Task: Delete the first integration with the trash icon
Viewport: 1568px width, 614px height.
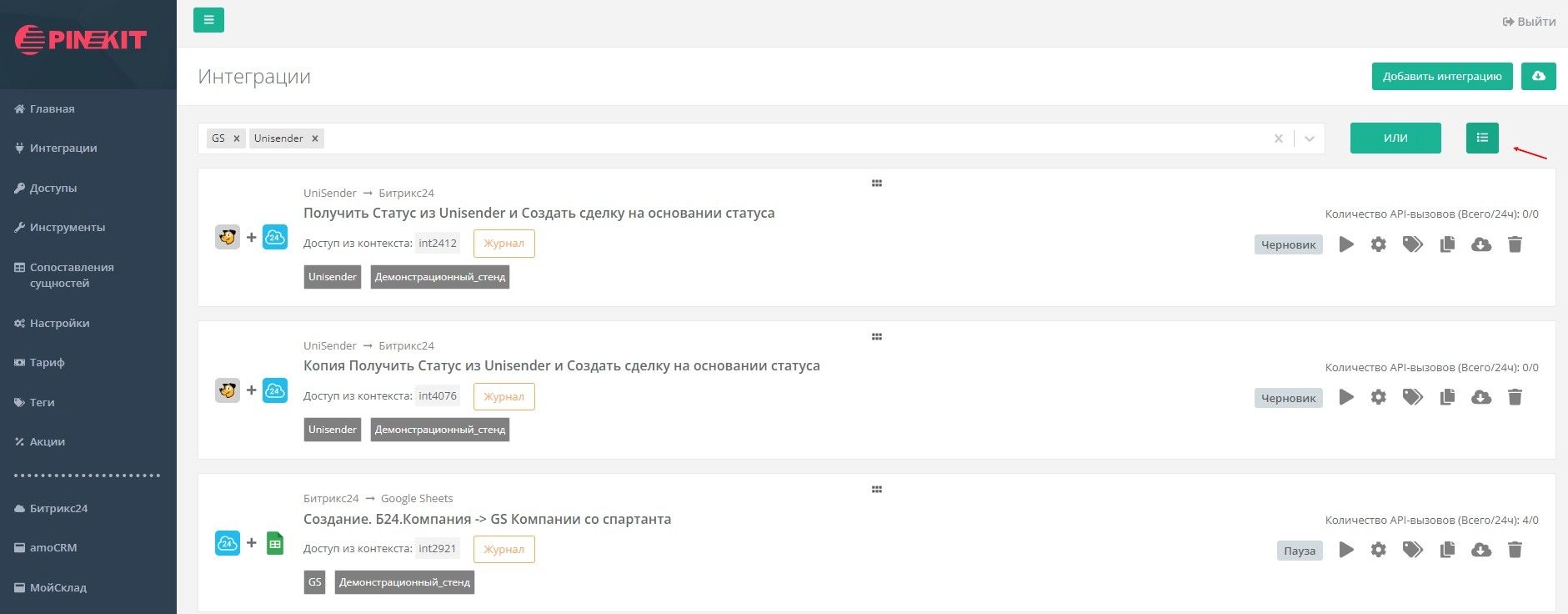Action: 1515,244
